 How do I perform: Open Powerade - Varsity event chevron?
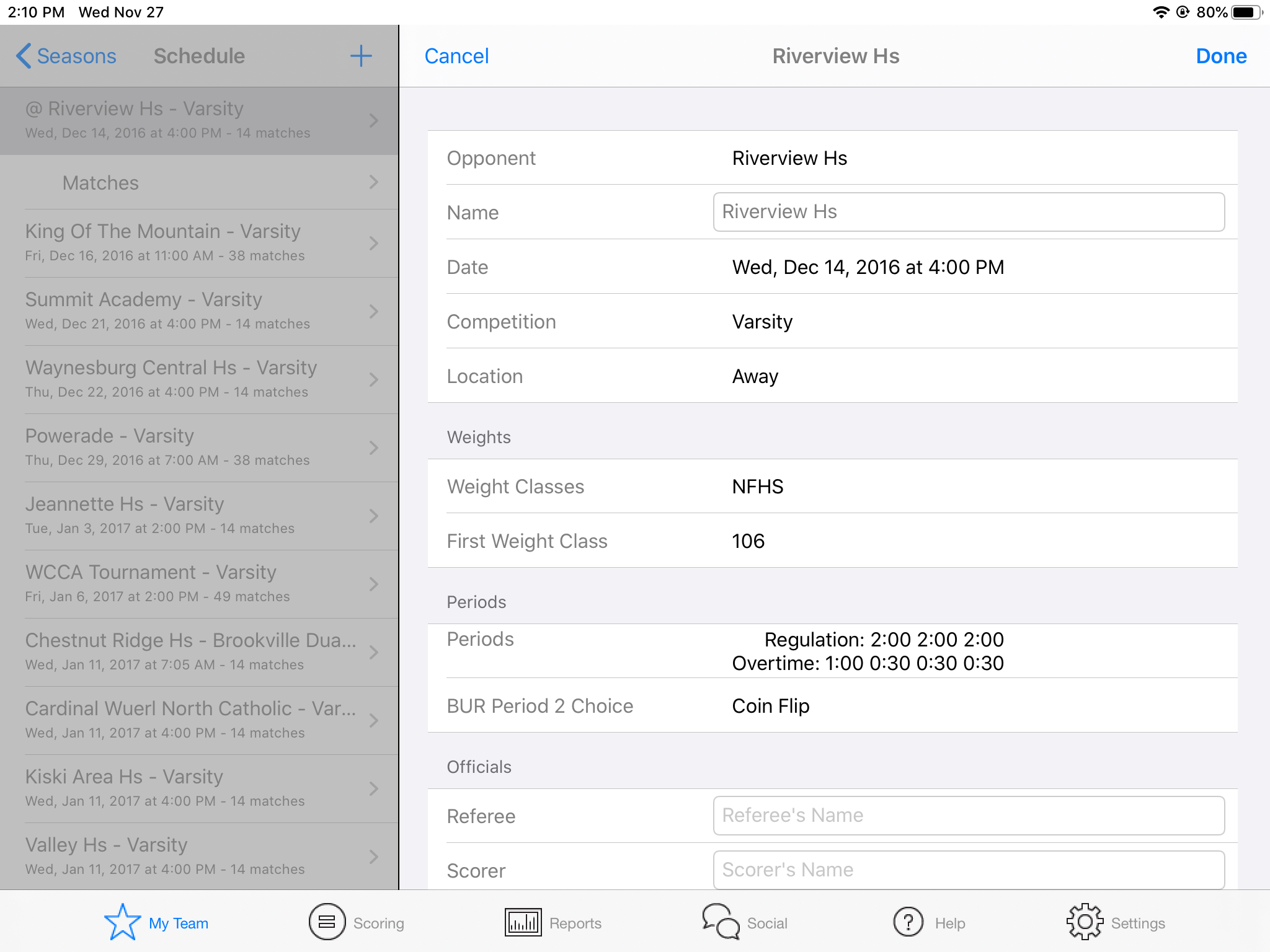(373, 447)
